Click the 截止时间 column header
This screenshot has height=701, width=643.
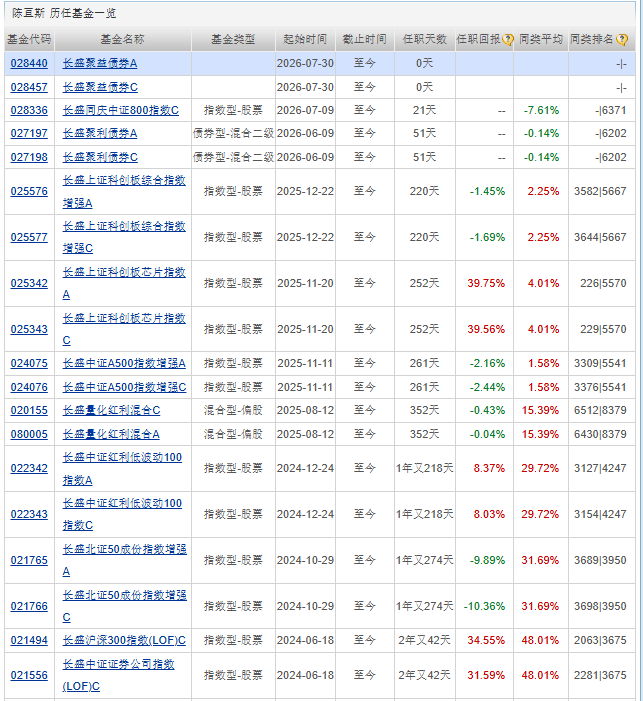[x=364, y=39]
